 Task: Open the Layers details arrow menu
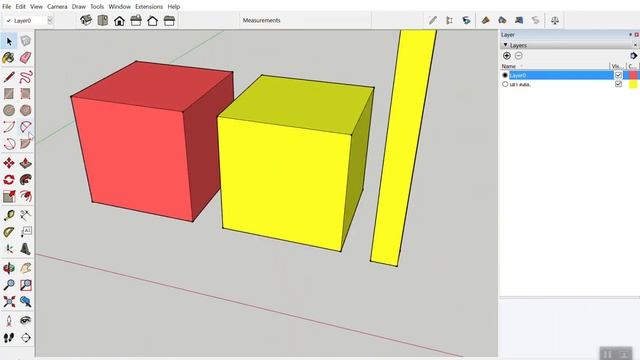click(x=633, y=56)
